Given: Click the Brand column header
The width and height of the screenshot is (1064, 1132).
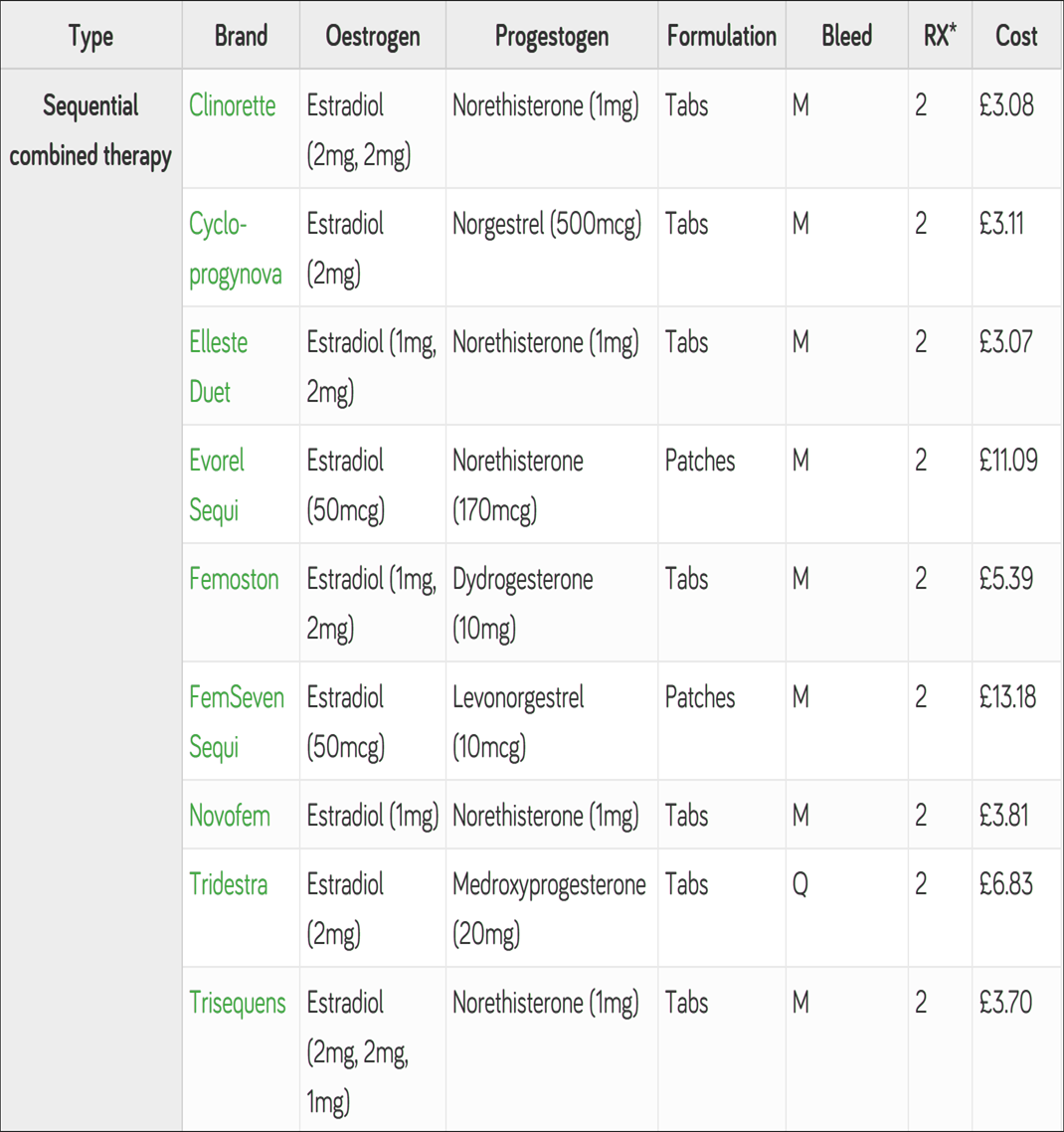Looking at the screenshot, I should pyautogui.click(x=241, y=36).
